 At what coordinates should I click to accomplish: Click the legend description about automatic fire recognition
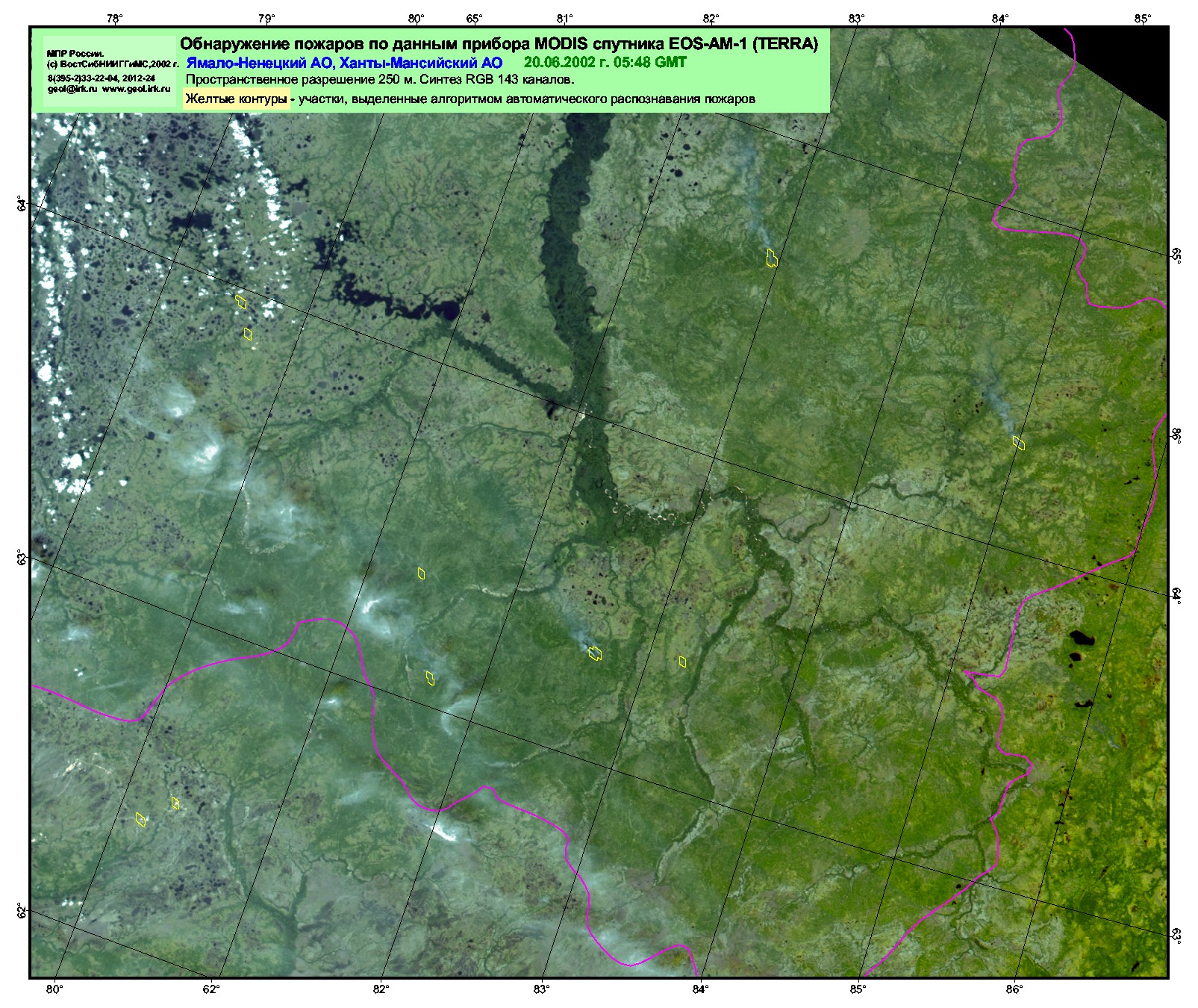coord(527,99)
